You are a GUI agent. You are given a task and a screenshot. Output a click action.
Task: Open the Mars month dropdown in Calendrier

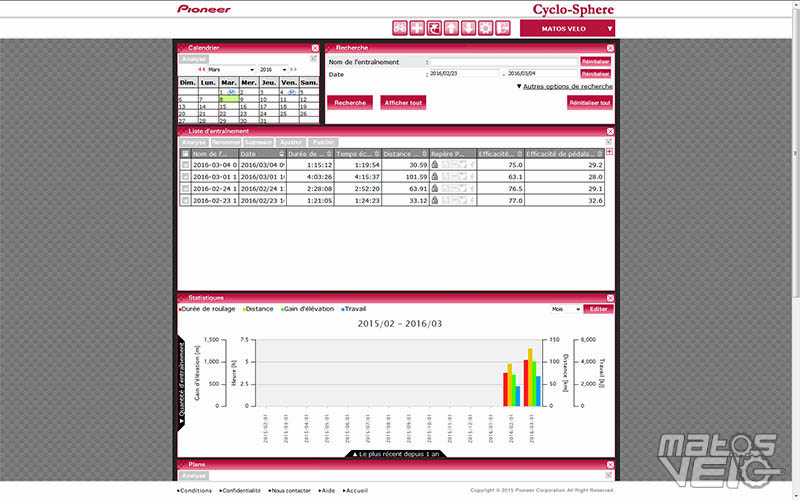click(231, 69)
